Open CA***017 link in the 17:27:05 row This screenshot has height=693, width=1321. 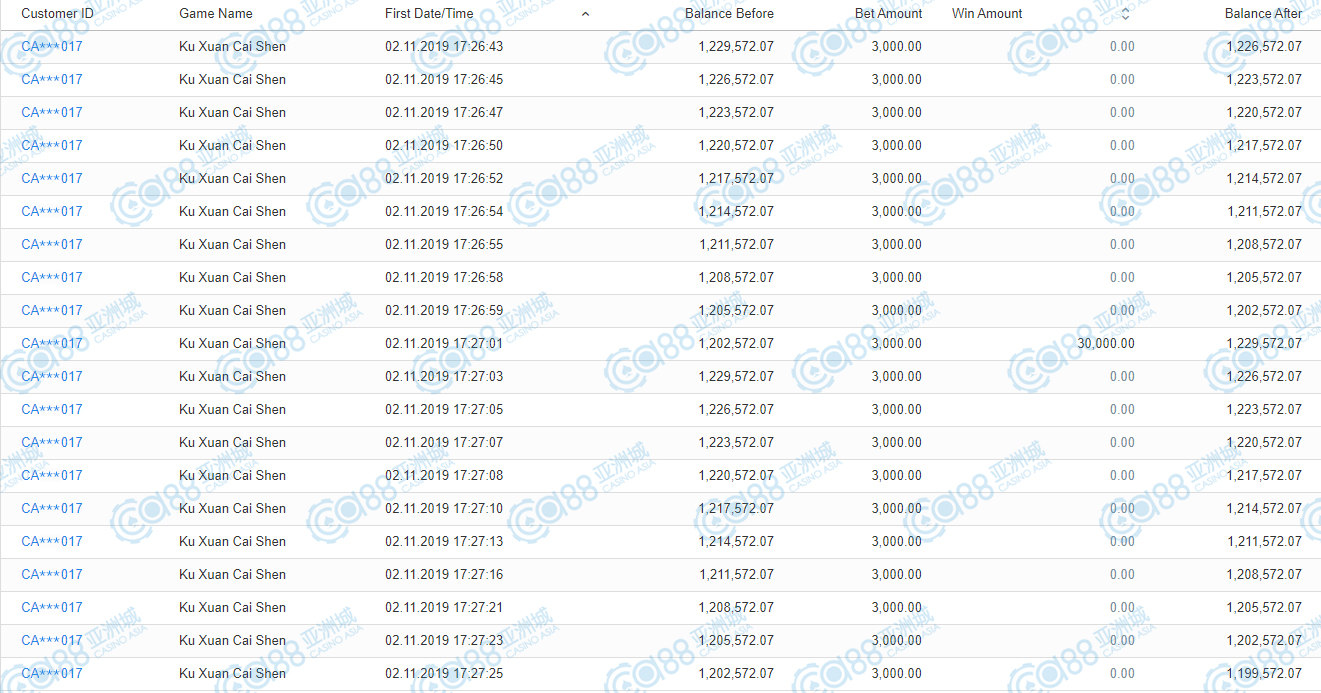click(52, 409)
